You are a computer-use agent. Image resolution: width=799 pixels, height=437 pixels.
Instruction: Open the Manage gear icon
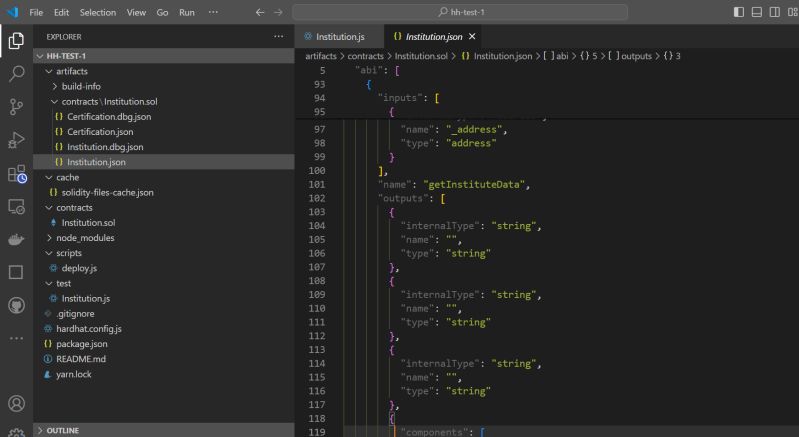click(x=16, y=432)
